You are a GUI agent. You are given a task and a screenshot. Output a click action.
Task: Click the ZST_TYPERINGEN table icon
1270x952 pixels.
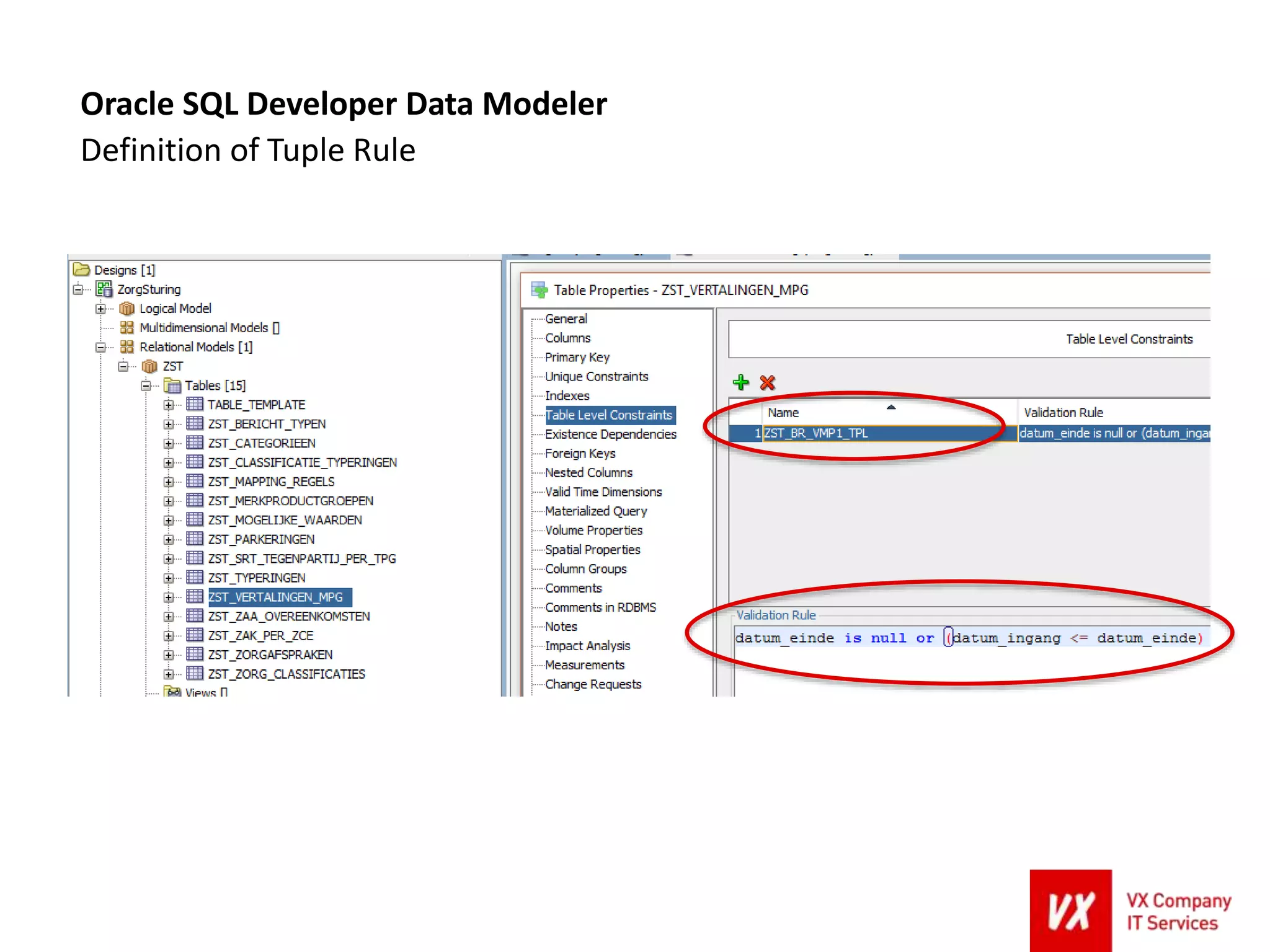tap(195, 577)
